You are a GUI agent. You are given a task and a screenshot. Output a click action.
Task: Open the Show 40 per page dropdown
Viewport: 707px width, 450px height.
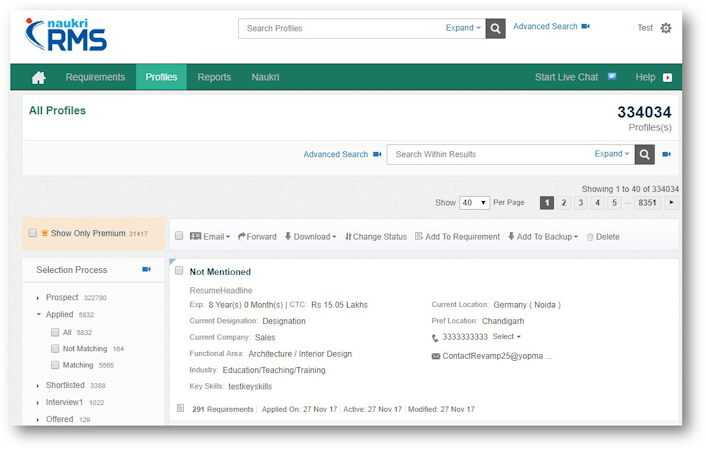[x=474, y=203]
